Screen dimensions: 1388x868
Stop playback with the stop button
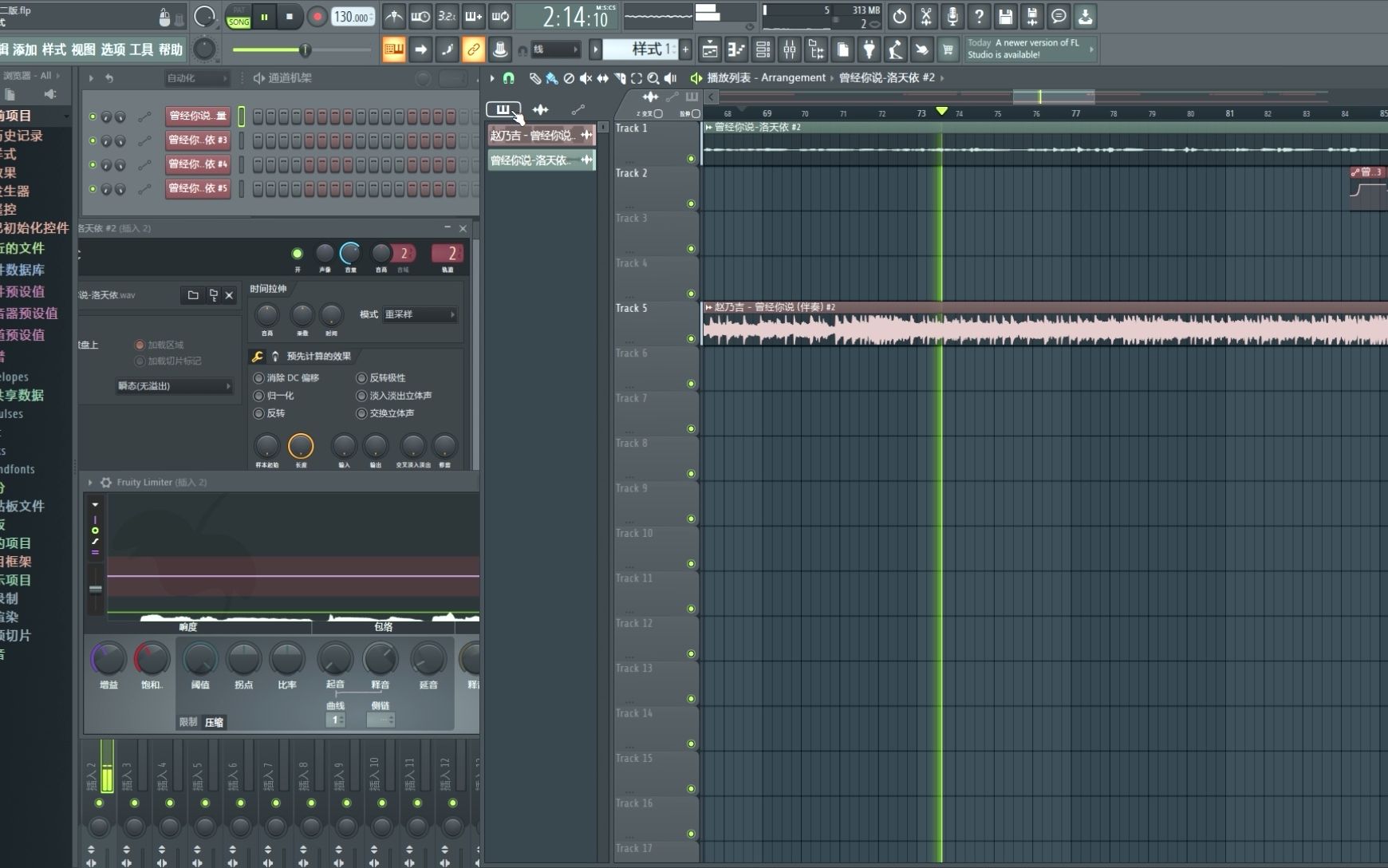[289, 17]
